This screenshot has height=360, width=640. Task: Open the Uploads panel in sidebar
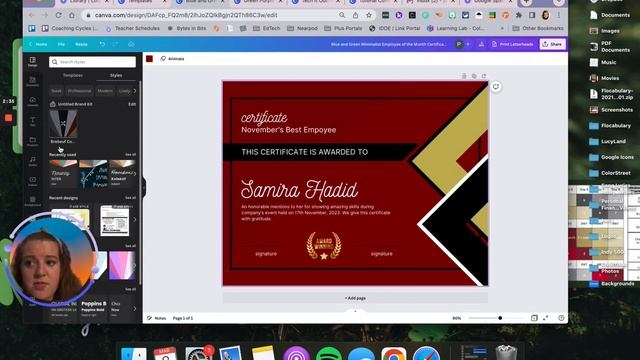tap(33, 101)
